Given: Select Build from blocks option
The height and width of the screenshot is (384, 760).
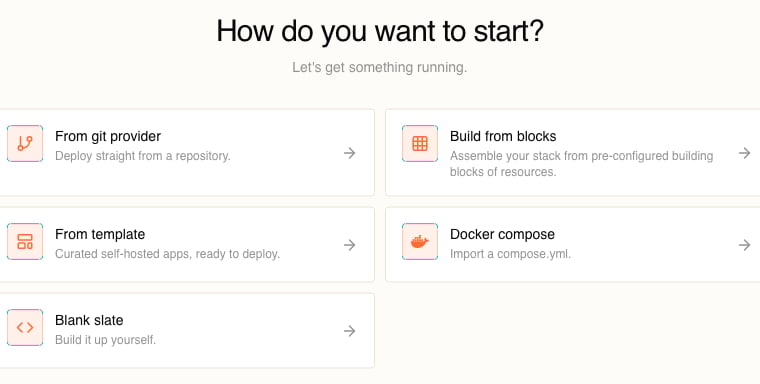Looking at the screenshot, I should tap(572, 152).
